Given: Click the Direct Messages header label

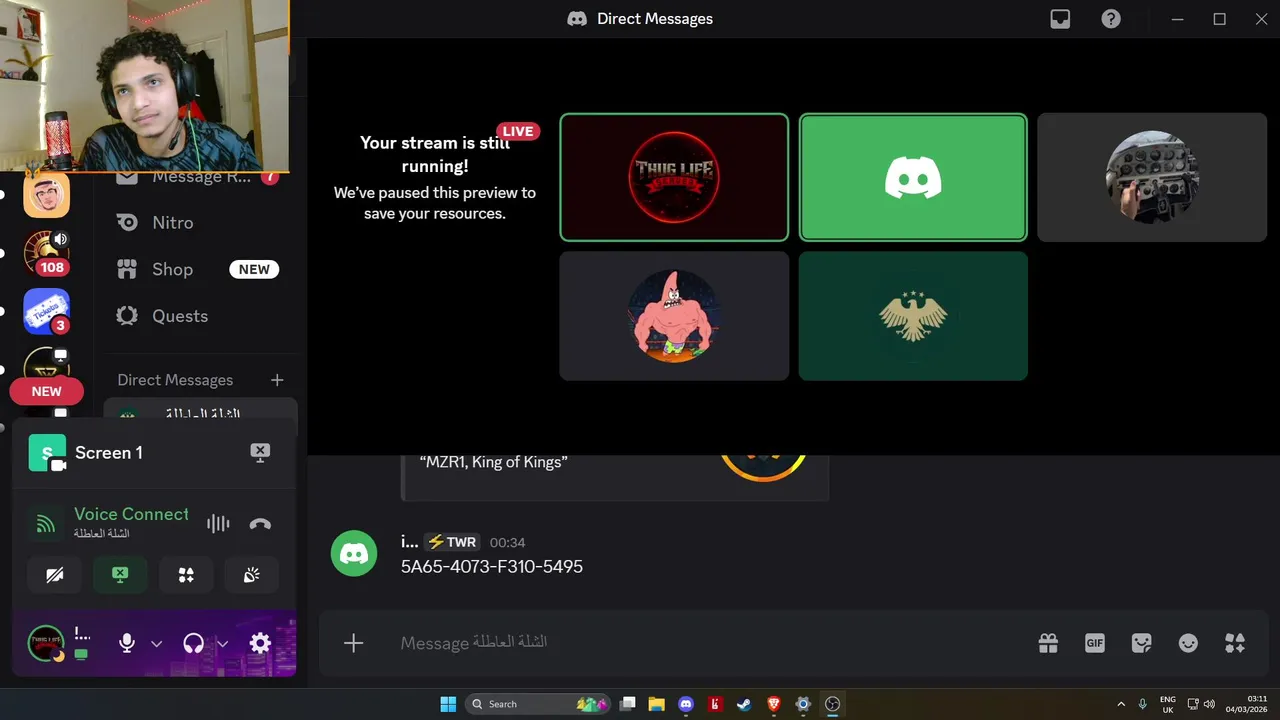Looking at the screenshot, I should 175,380.
